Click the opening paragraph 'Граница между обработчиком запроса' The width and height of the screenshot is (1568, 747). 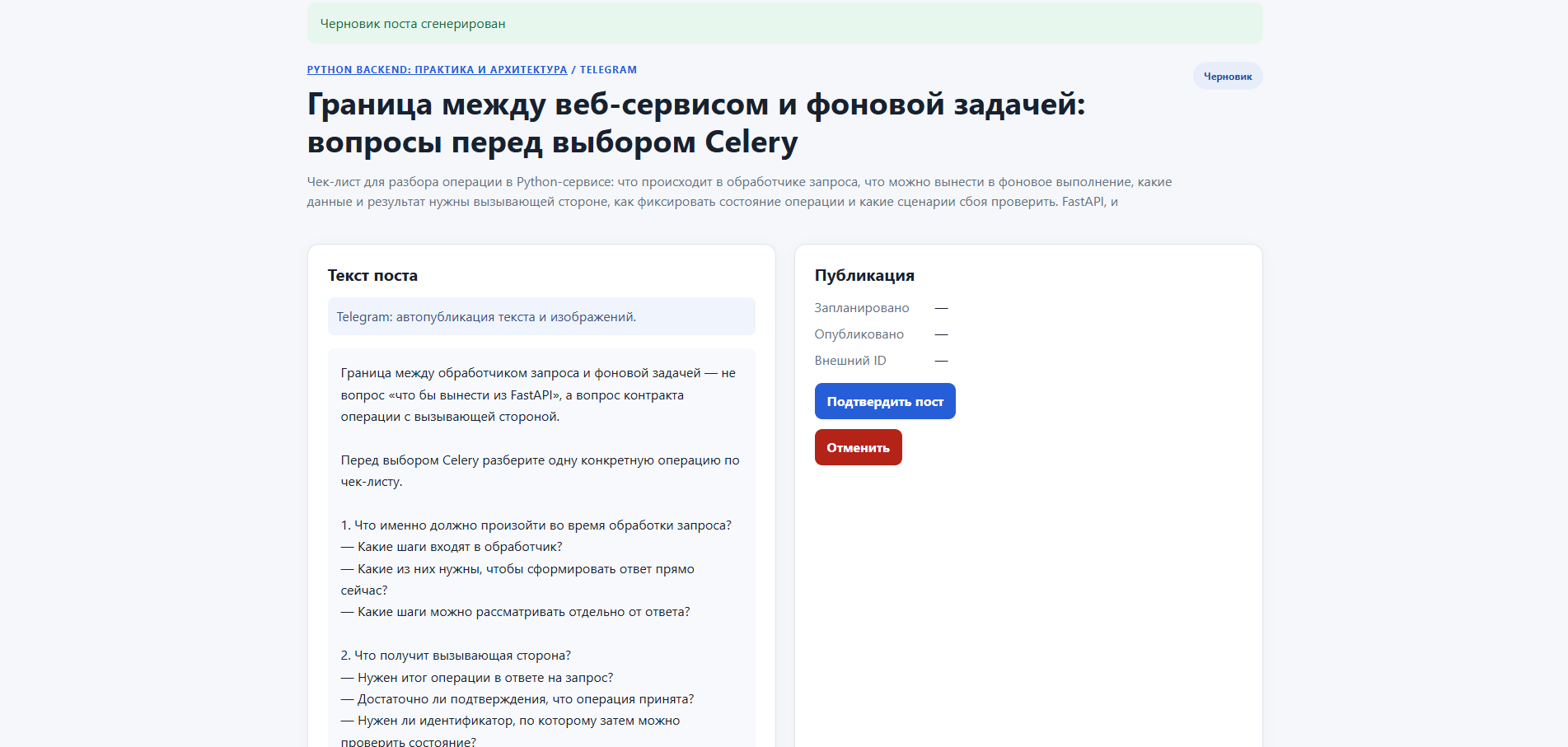pos(538,395)
